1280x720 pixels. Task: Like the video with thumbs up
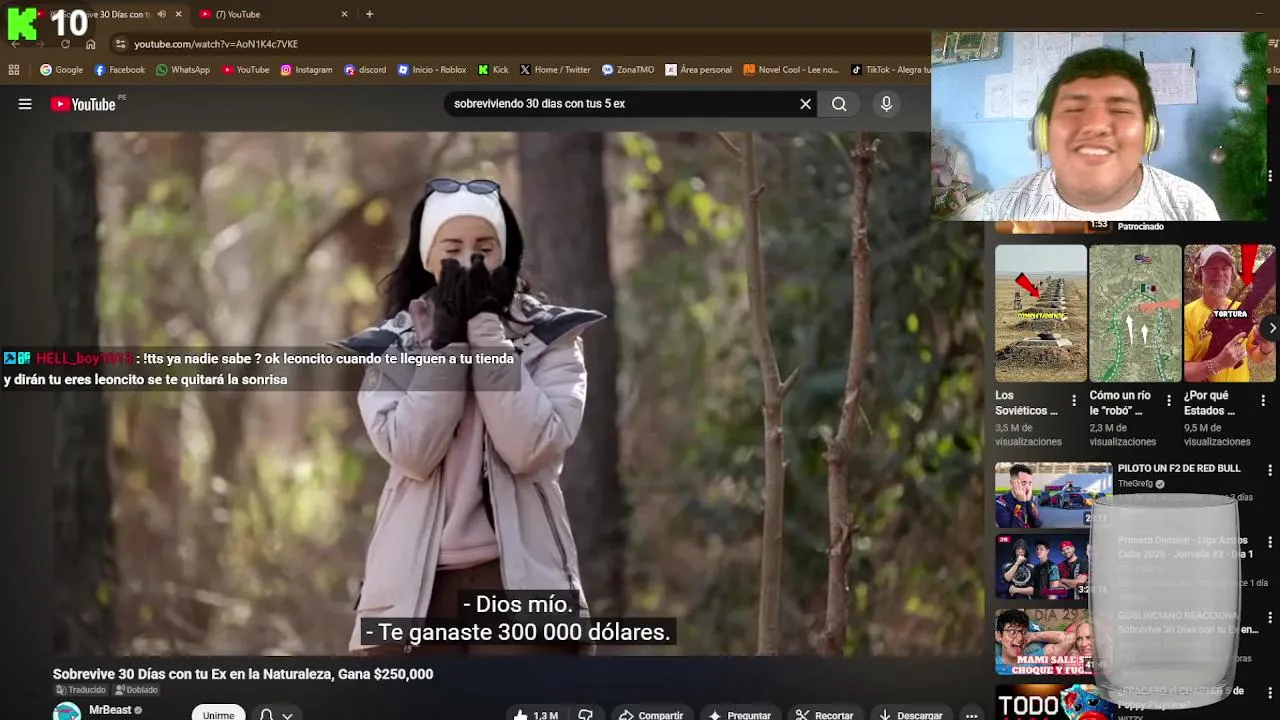point(535,715)
